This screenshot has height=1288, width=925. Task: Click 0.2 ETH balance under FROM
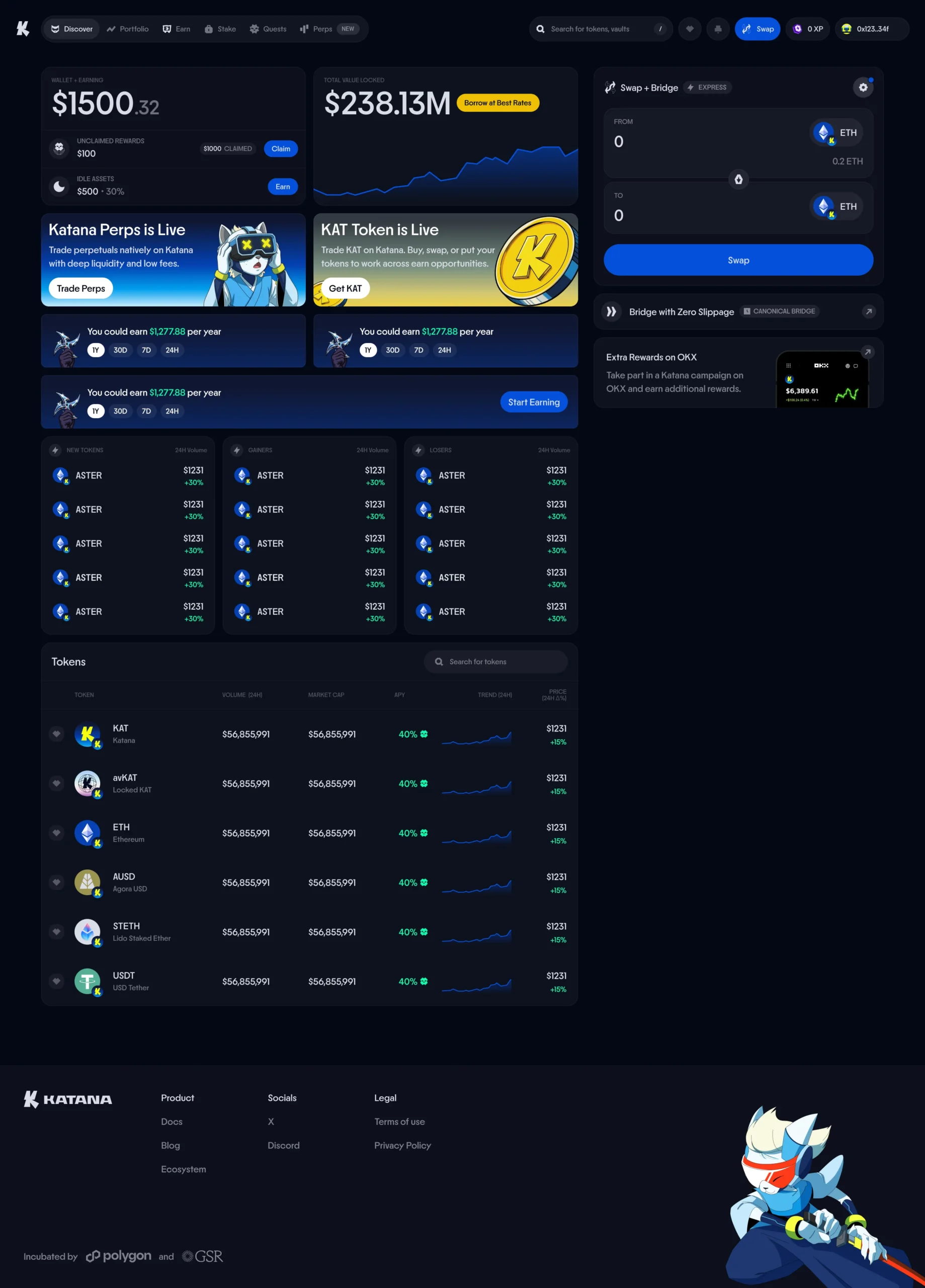pyautogui.click(x=847, y=162)
